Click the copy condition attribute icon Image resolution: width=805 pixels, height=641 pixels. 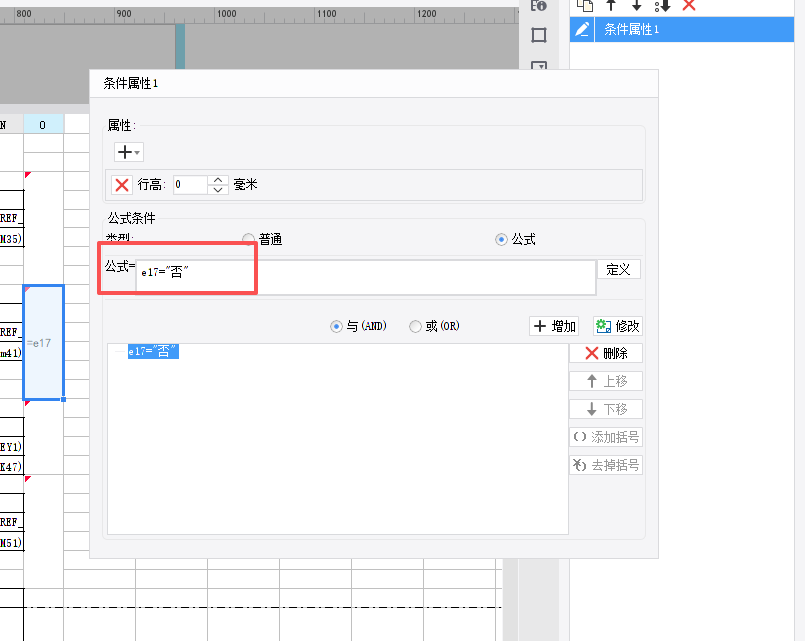coord(585,5)
